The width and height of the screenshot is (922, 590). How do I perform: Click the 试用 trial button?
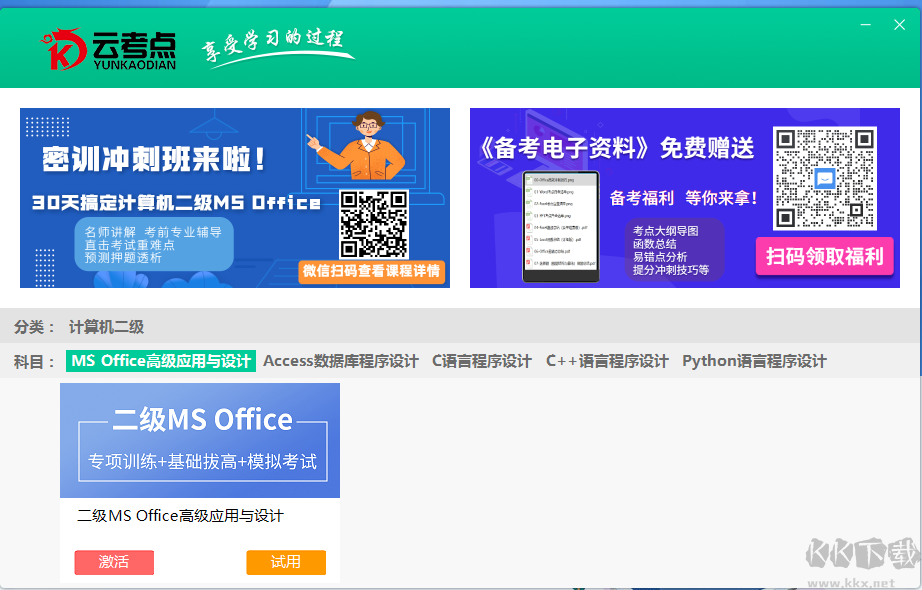pos(286,562)
